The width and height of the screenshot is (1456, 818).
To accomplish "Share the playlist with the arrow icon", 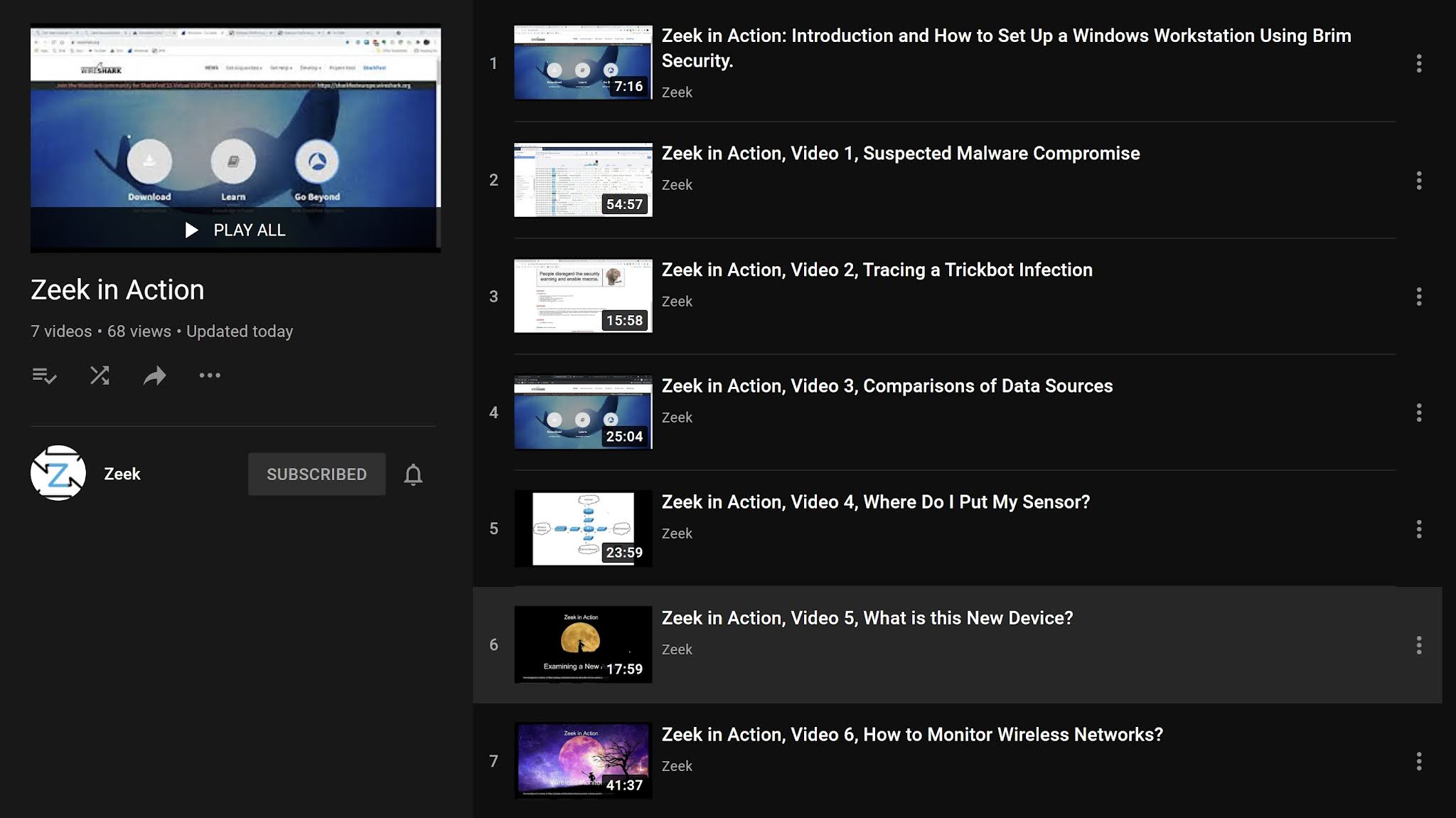I will [154, 376].
